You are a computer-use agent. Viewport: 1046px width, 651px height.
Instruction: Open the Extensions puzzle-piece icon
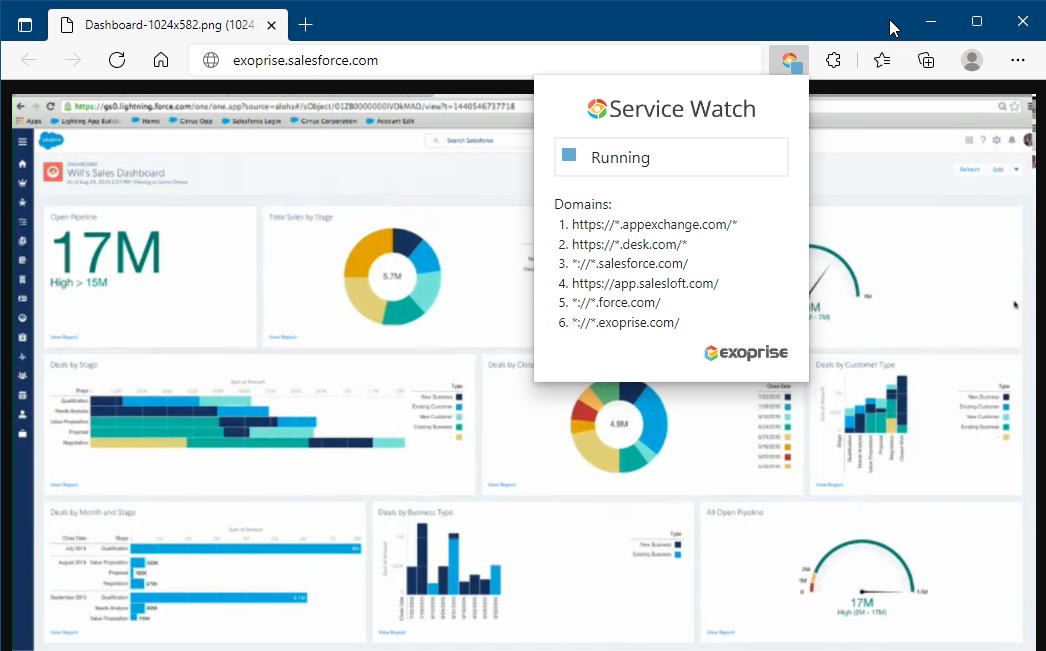(833, 61)
